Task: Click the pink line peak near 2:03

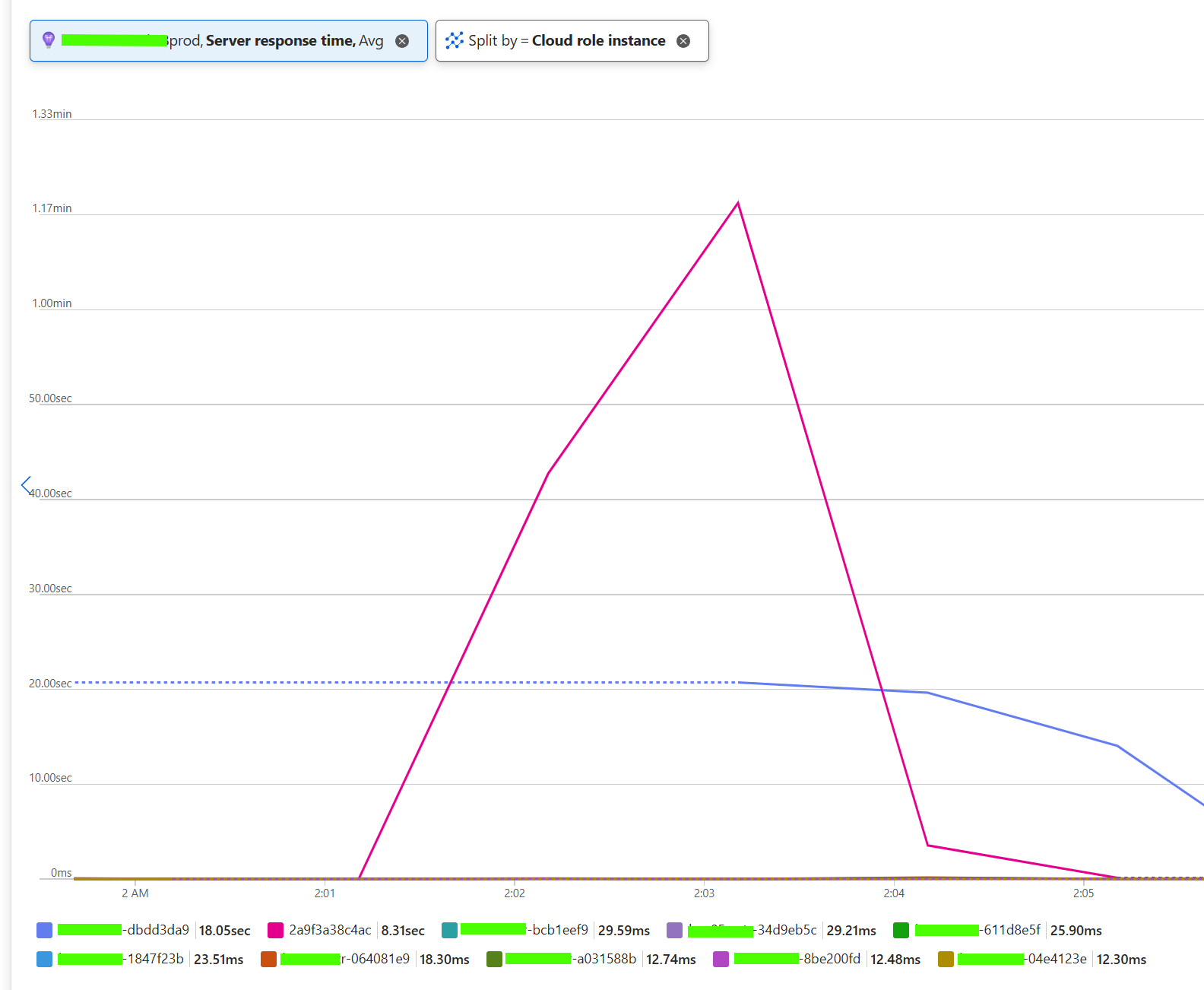Action: pos(737,203)
